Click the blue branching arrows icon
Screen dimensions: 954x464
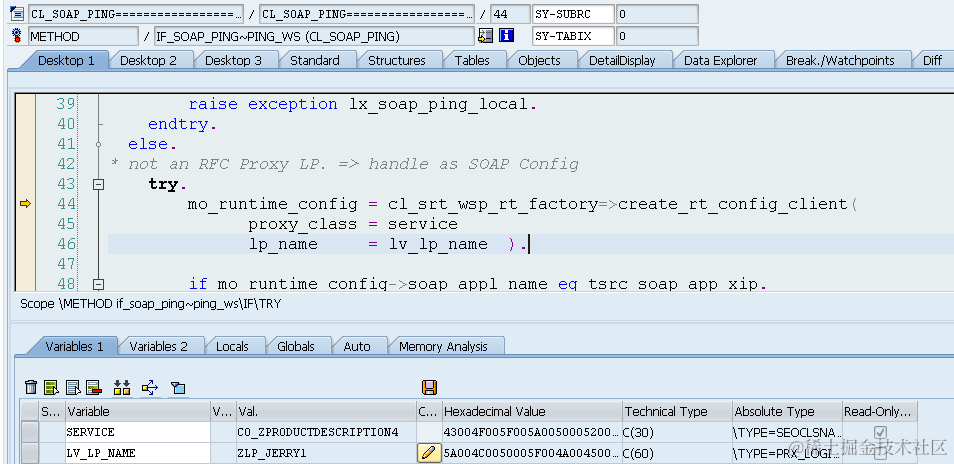pyautogui.click(x=150, y=387)
